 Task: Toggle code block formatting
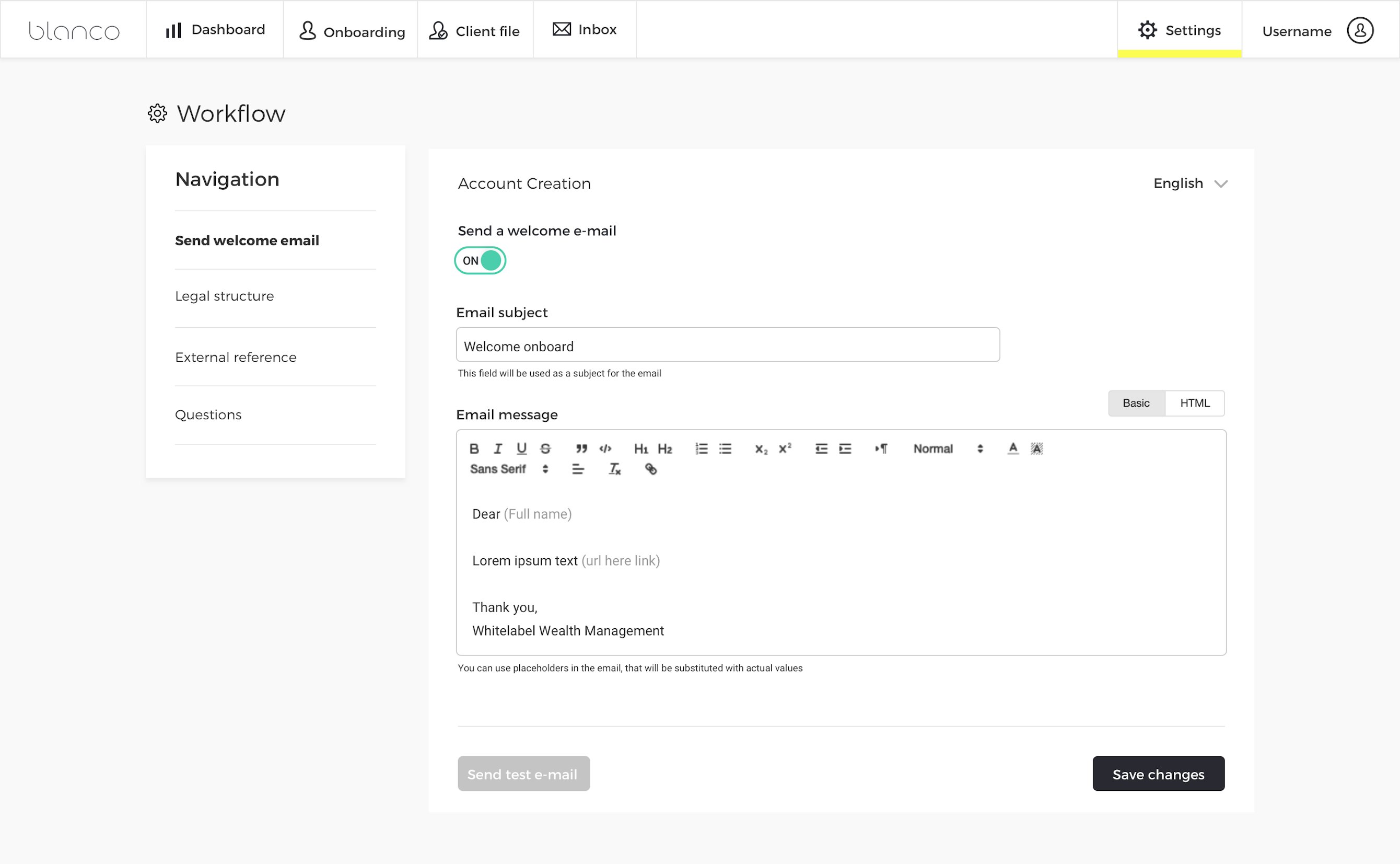pyautogui.click(x=606, y=448)
